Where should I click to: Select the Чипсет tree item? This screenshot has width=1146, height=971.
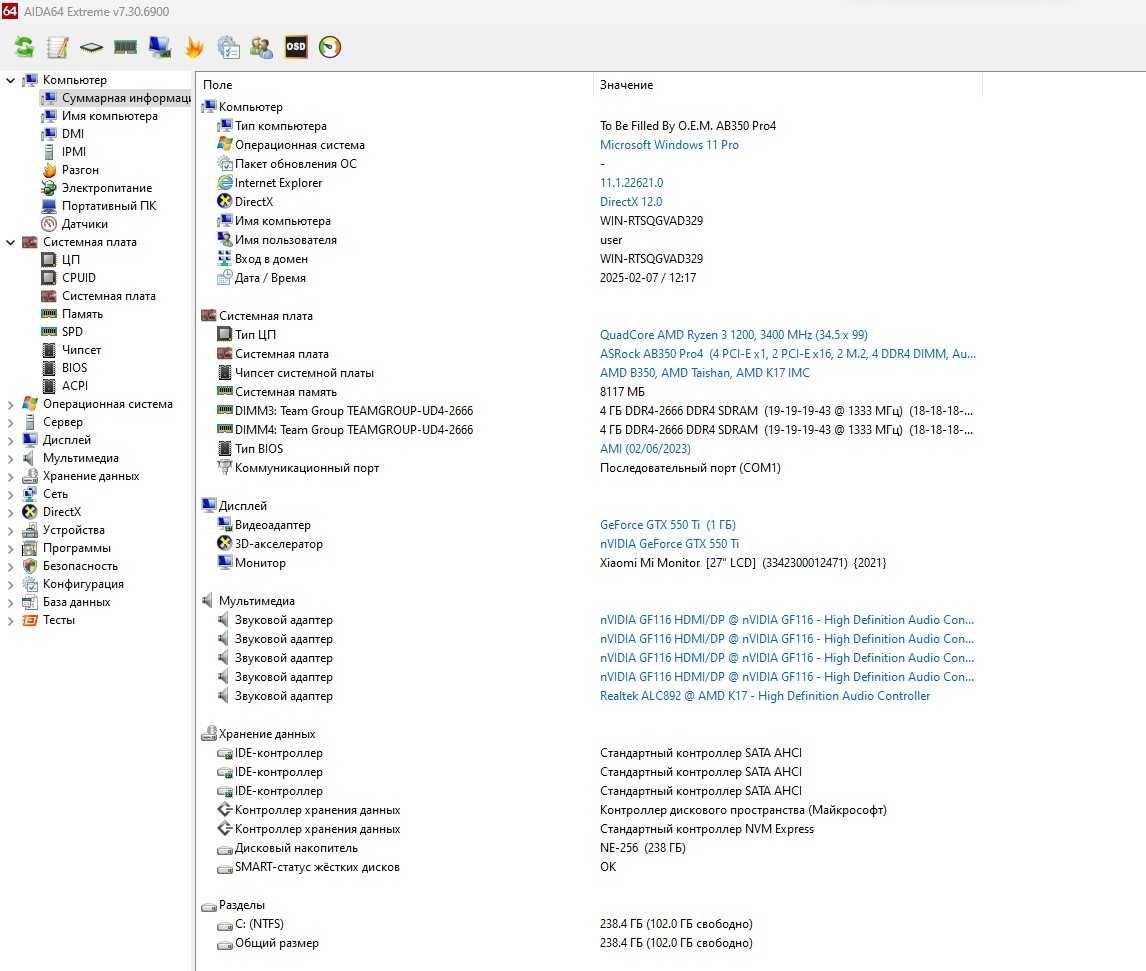point(82,350)
